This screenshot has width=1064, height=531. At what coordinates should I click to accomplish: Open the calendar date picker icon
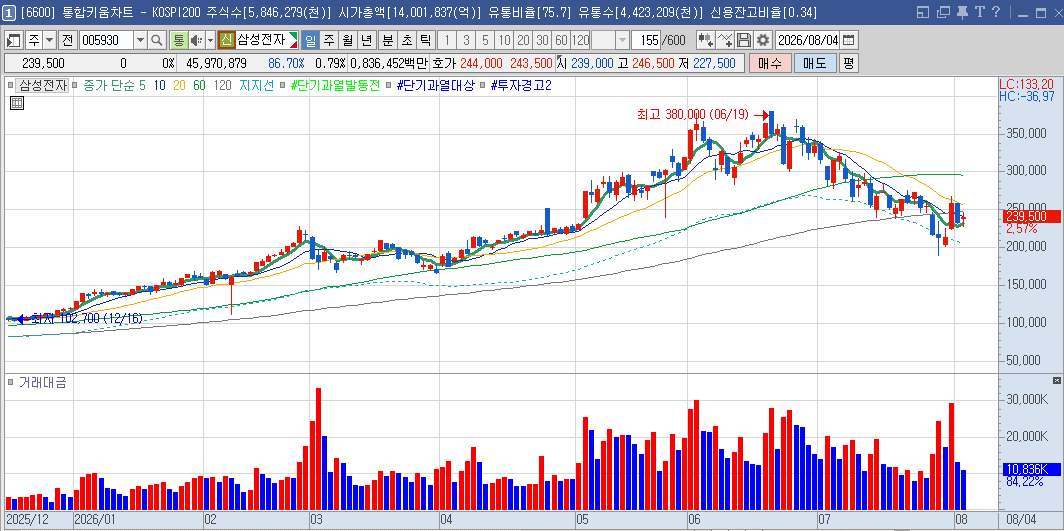tap(849, 40)
